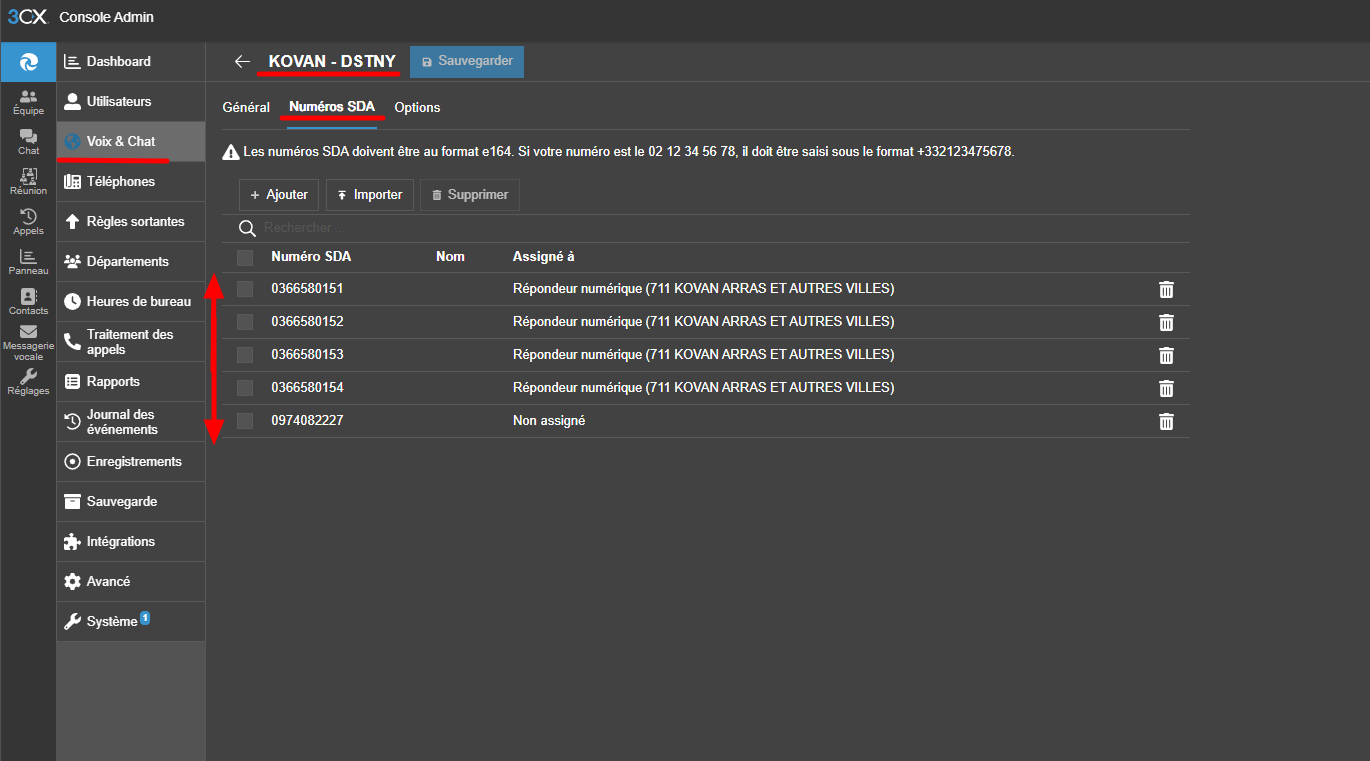Viewport: 1370px width, 761px height.
Task: Click the Non assigné cell
Action: 549,421
